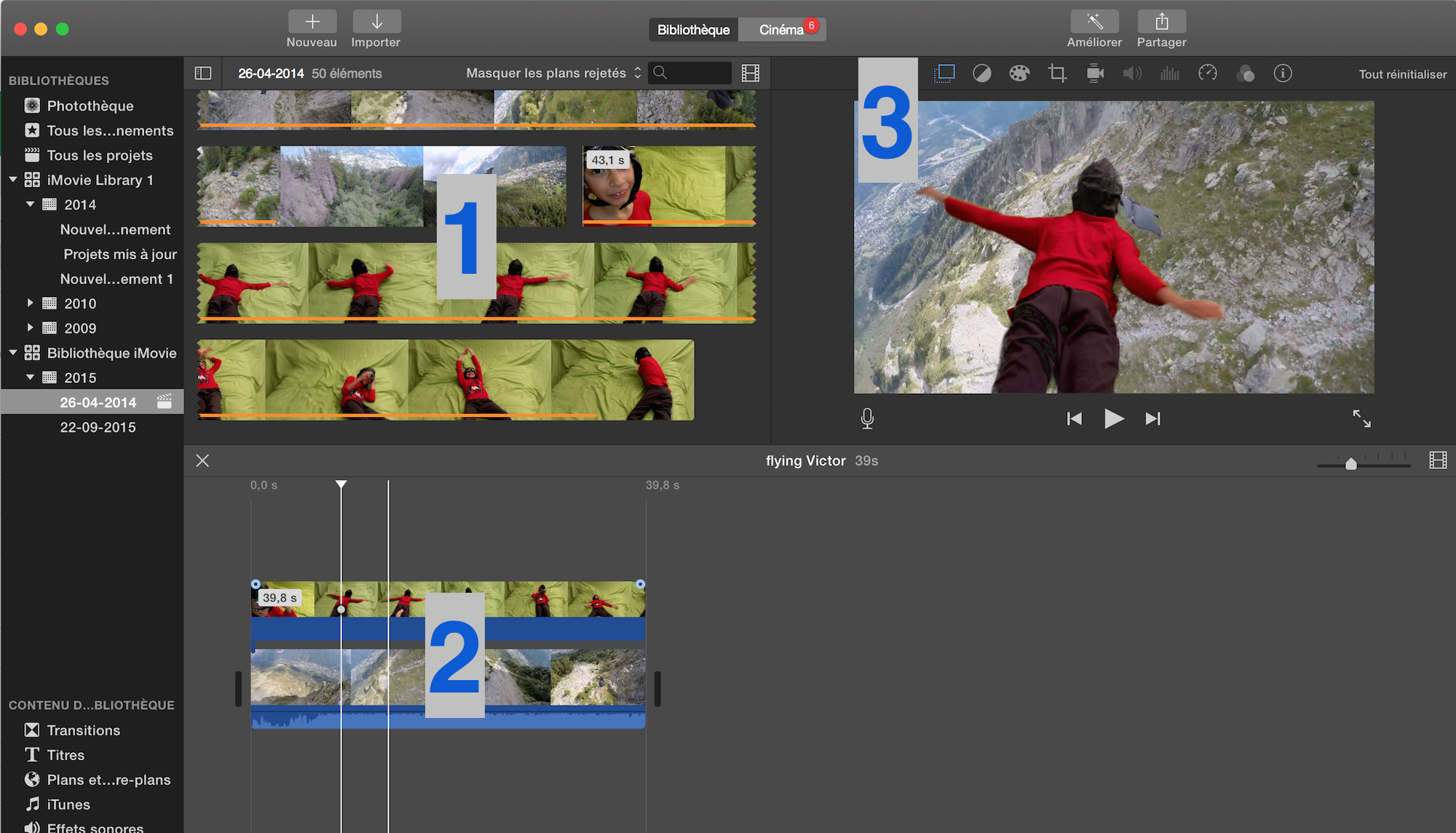
Task: Open the color correction palette tool
Action: (1019, 74)
